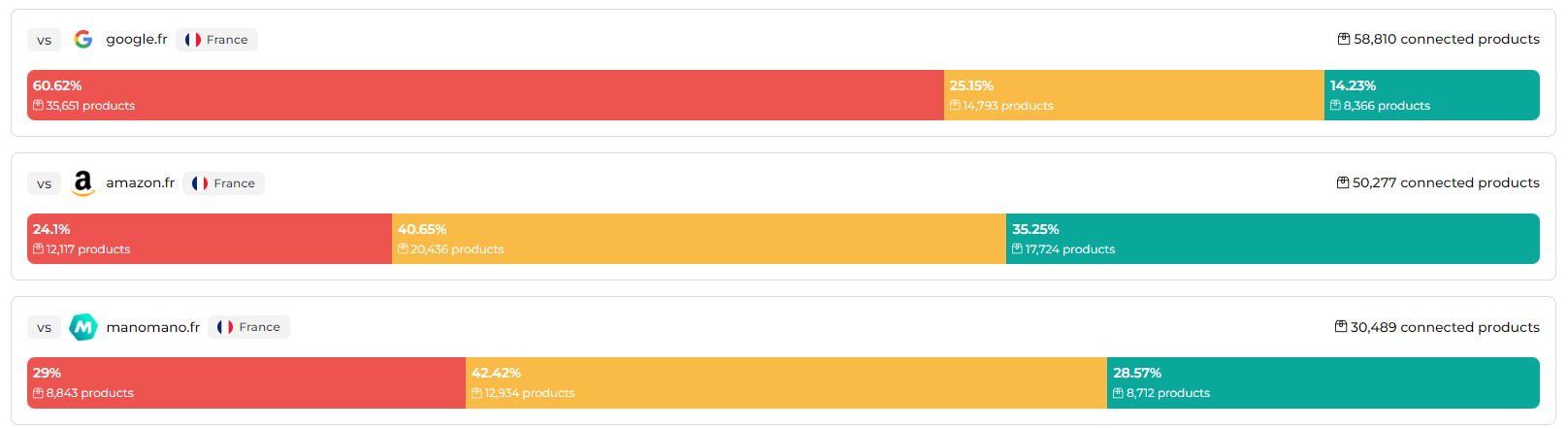
Task: Open the amazon.fr competitor link
Action: pos(140,182)
